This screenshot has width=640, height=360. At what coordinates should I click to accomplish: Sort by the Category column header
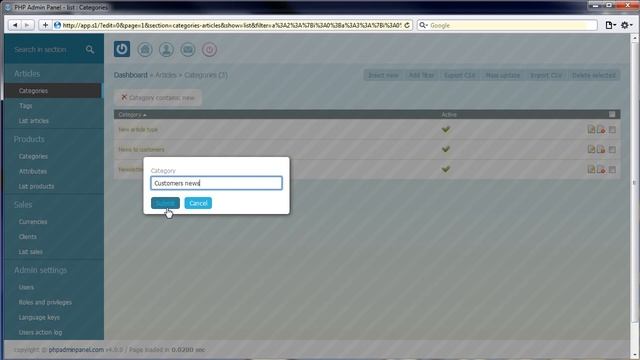[x=132, y=115]
